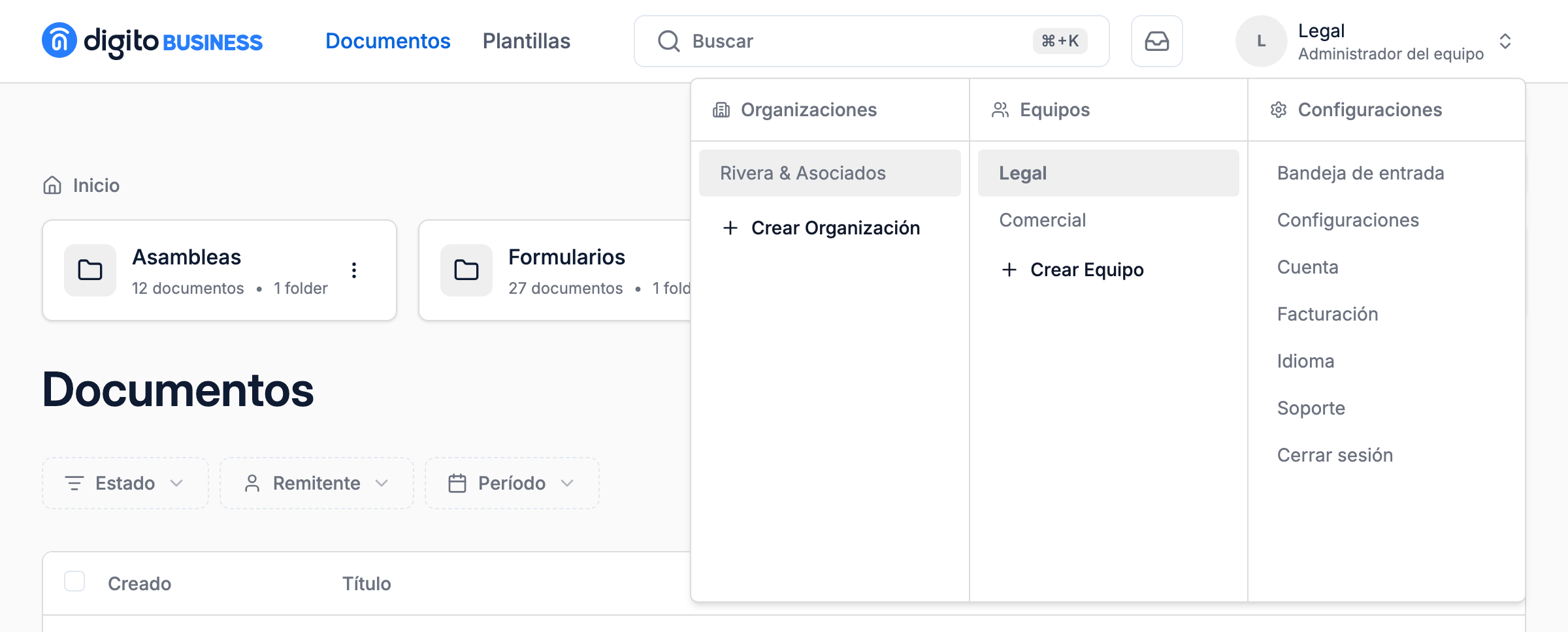This screenshot has width=1568, height=632.
Task: Click the ⌘+K shortcut badge
Action: click(1060, 41)
